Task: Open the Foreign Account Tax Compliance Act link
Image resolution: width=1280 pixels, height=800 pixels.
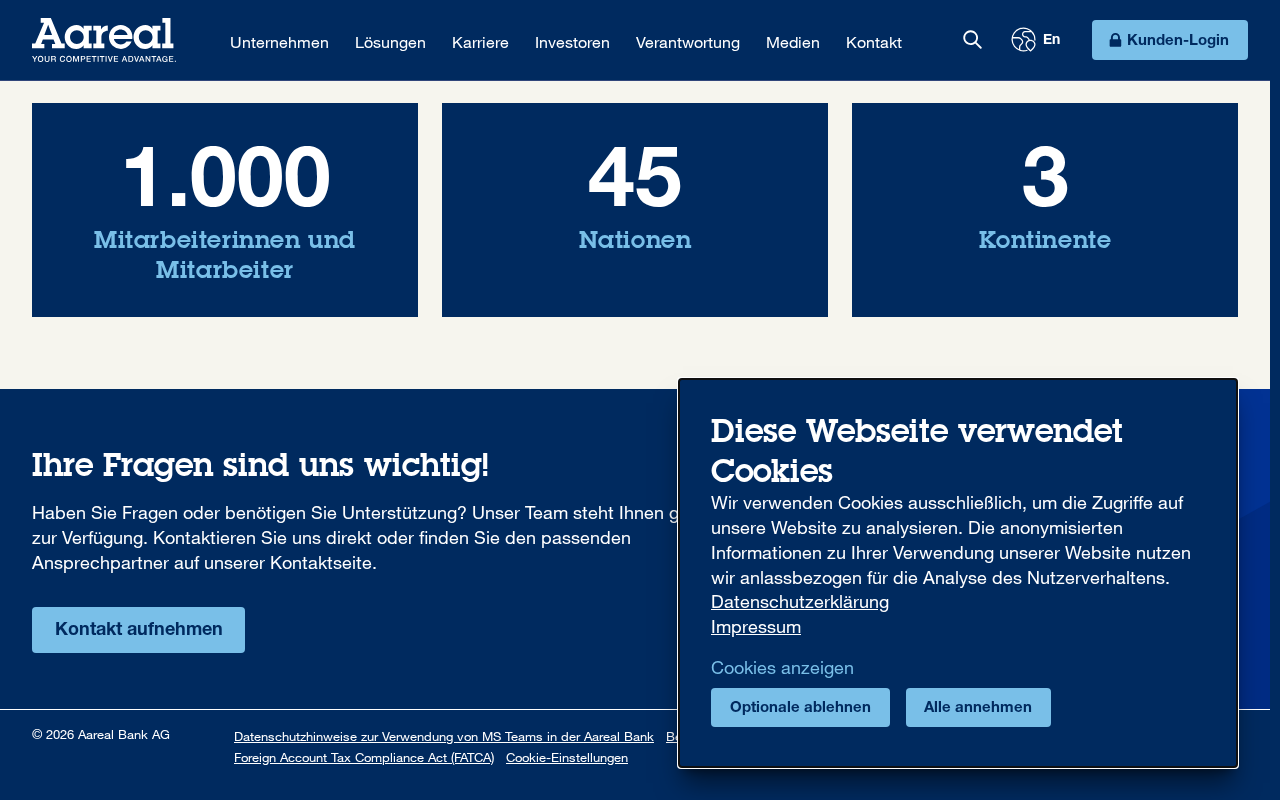Action: [364, 758]
